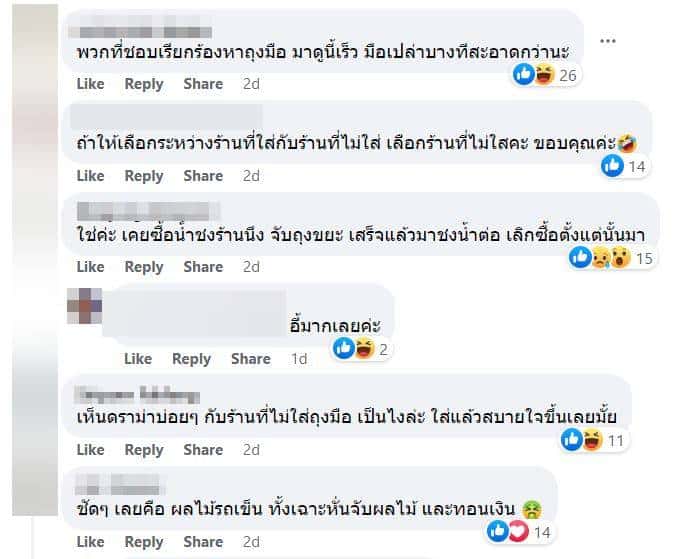Reply to the first comment
Viewport: 692px width, 559px height.
[144, 84]
